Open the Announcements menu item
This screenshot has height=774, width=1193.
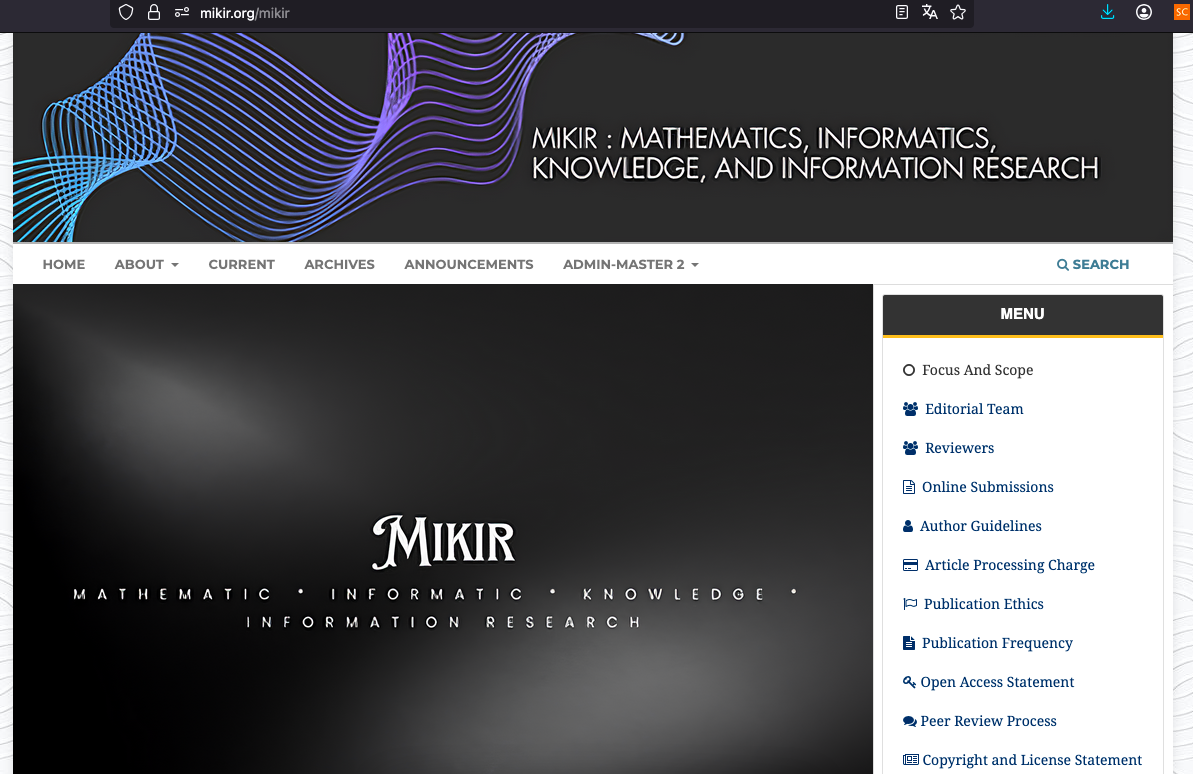[468, 265]
